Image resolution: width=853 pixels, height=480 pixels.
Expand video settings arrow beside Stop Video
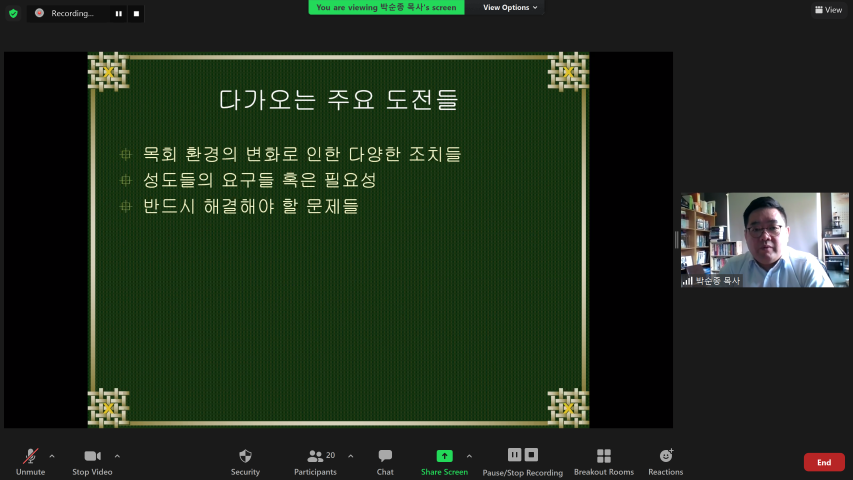pyautogui.click(x=117, y=456)
